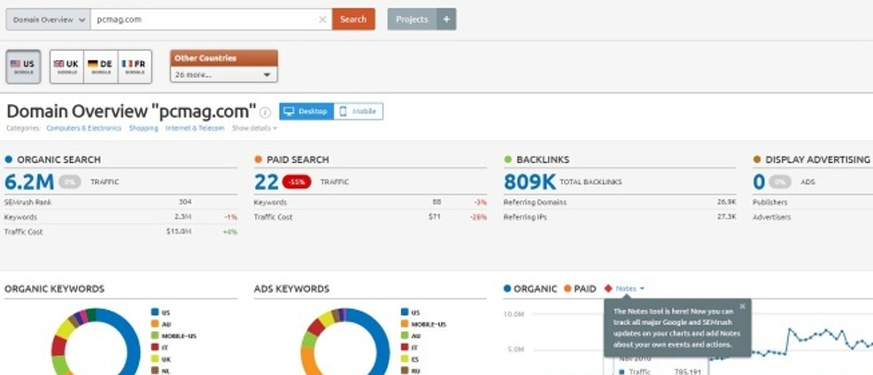
Task: Click organic Keywords value 2.3M
Action: pos(183,217)
